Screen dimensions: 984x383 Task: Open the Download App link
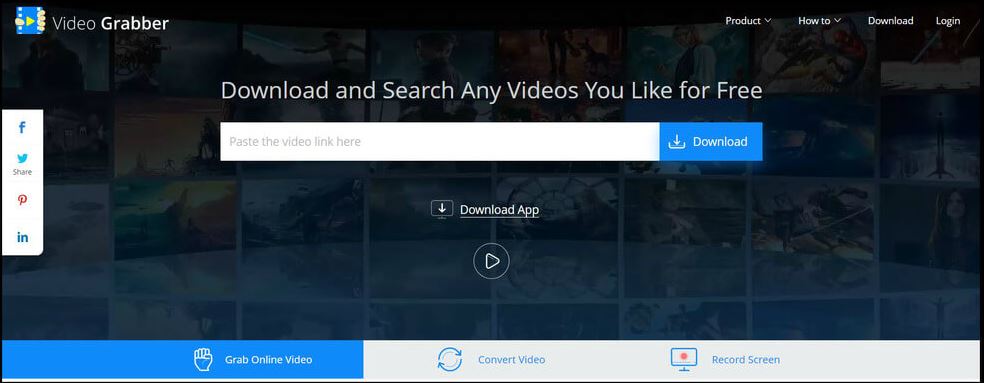[x=500, y=210]
